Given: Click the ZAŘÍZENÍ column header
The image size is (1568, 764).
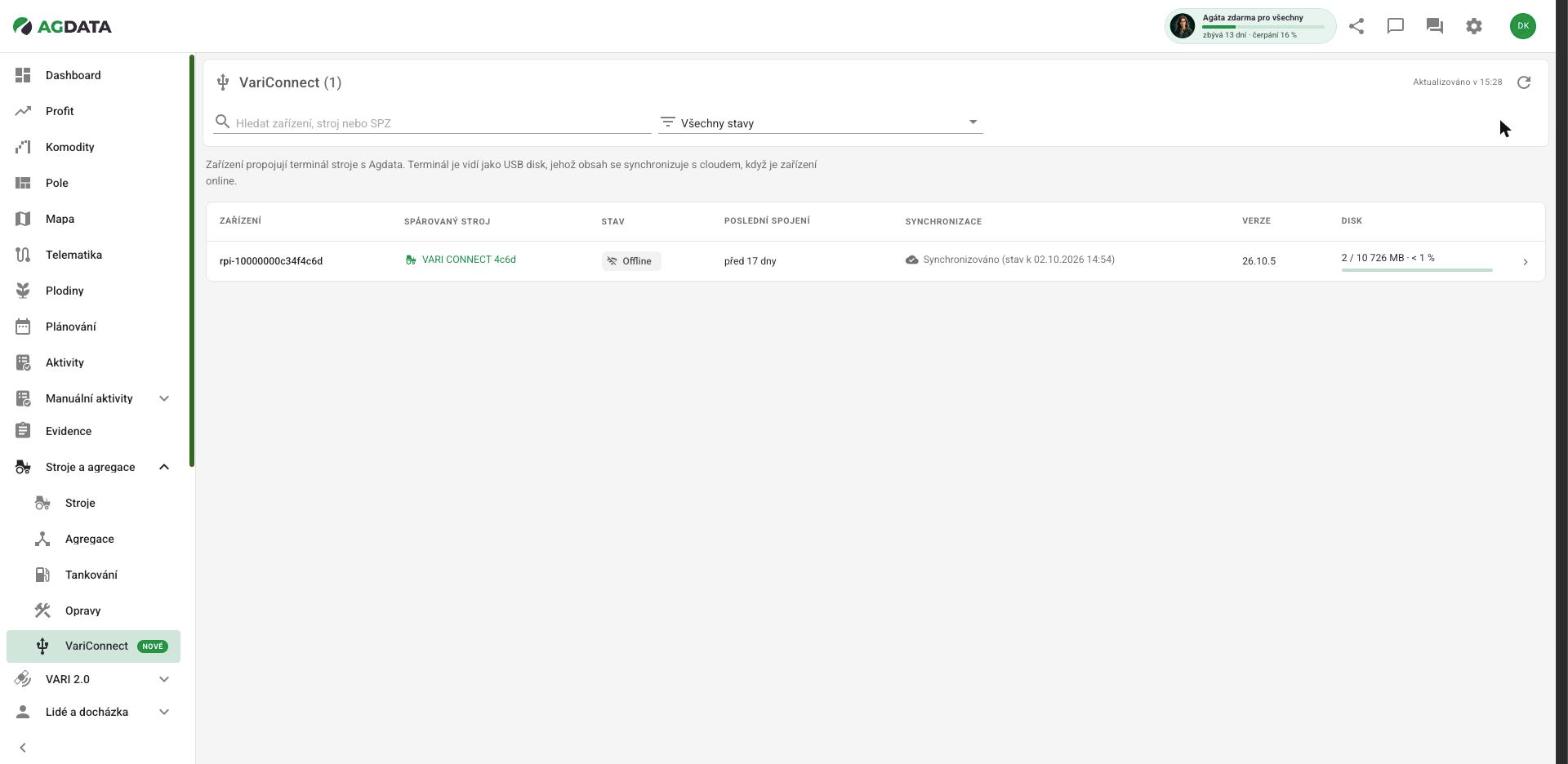Looking at the screenshot, I should click(x=240, y=221).
